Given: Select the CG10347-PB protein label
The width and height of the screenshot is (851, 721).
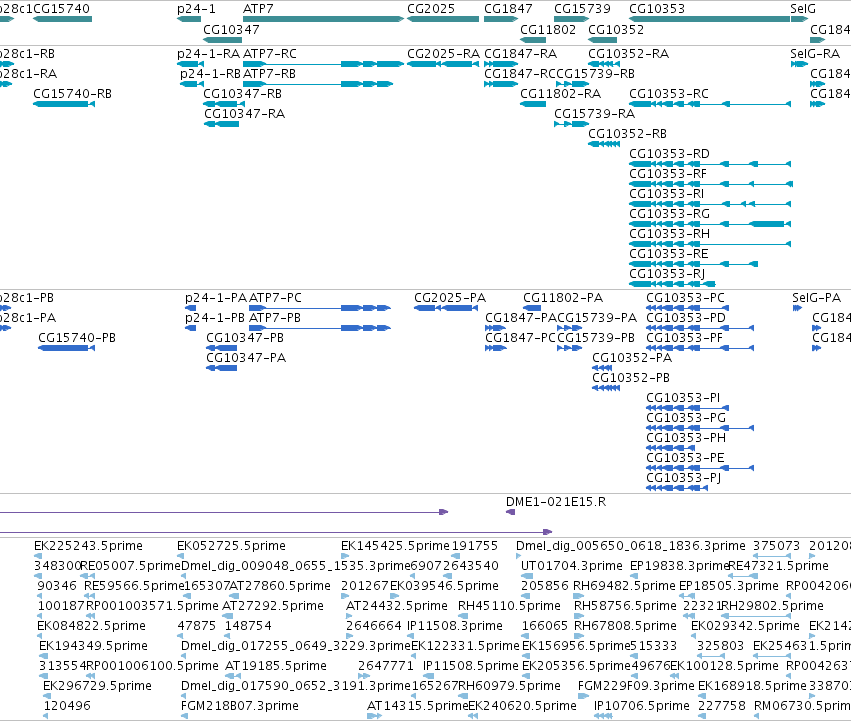Looking at the screenshot, I should (x=245, y=338).
